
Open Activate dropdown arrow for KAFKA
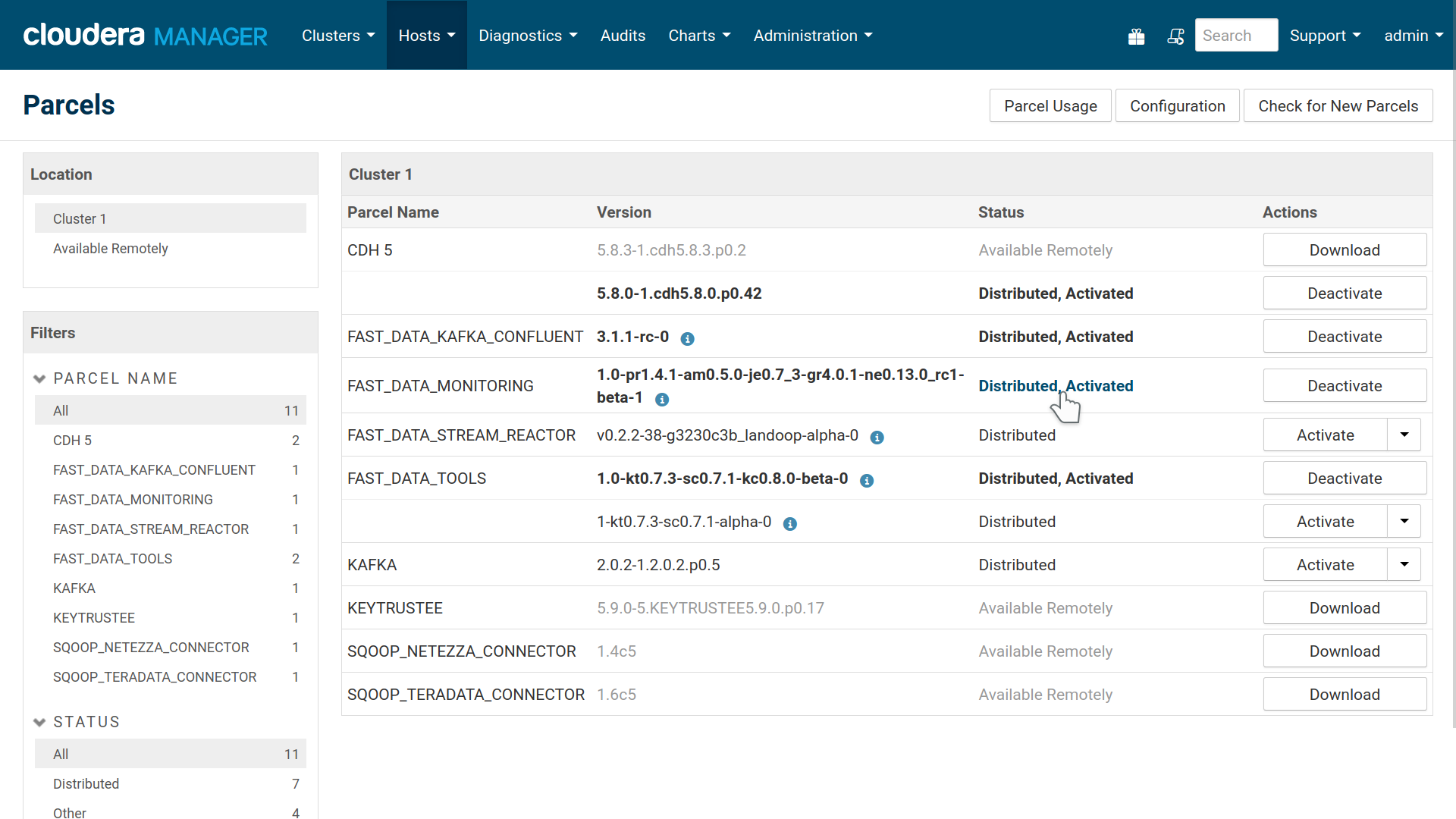pos(1404,564)
